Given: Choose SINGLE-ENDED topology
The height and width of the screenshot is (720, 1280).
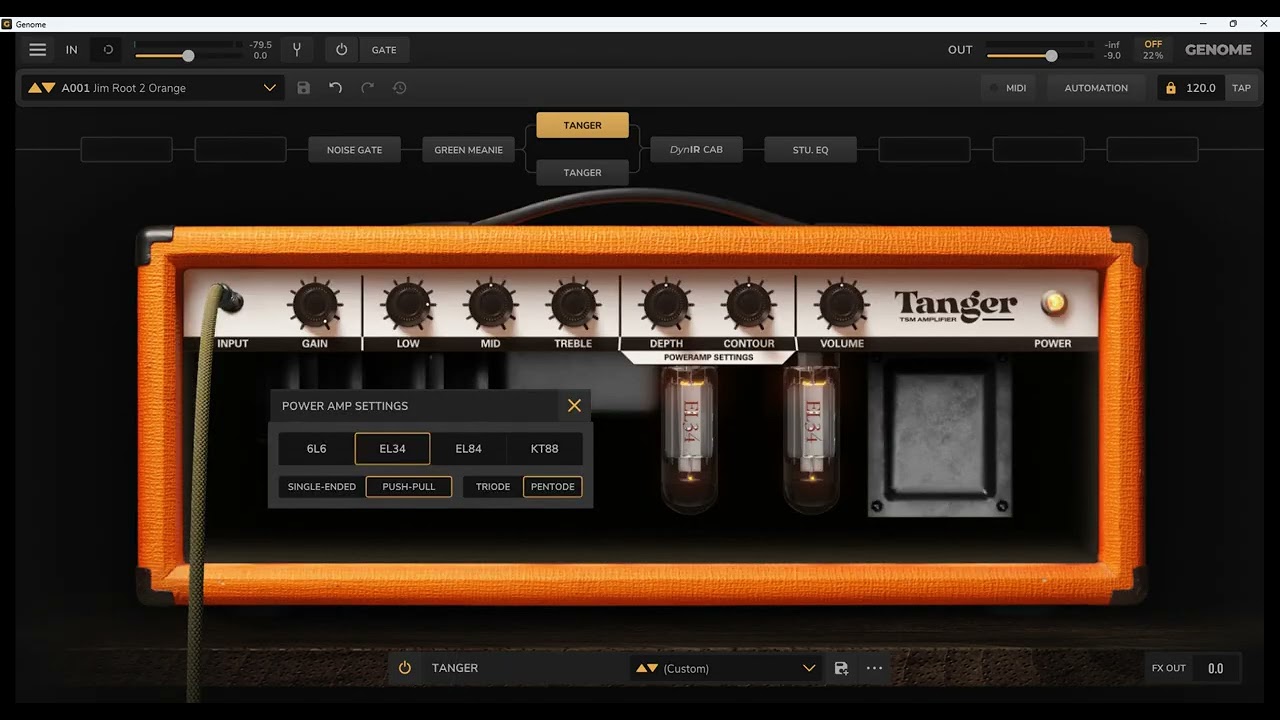Looking at the screenshot, I should pos(322,487).
